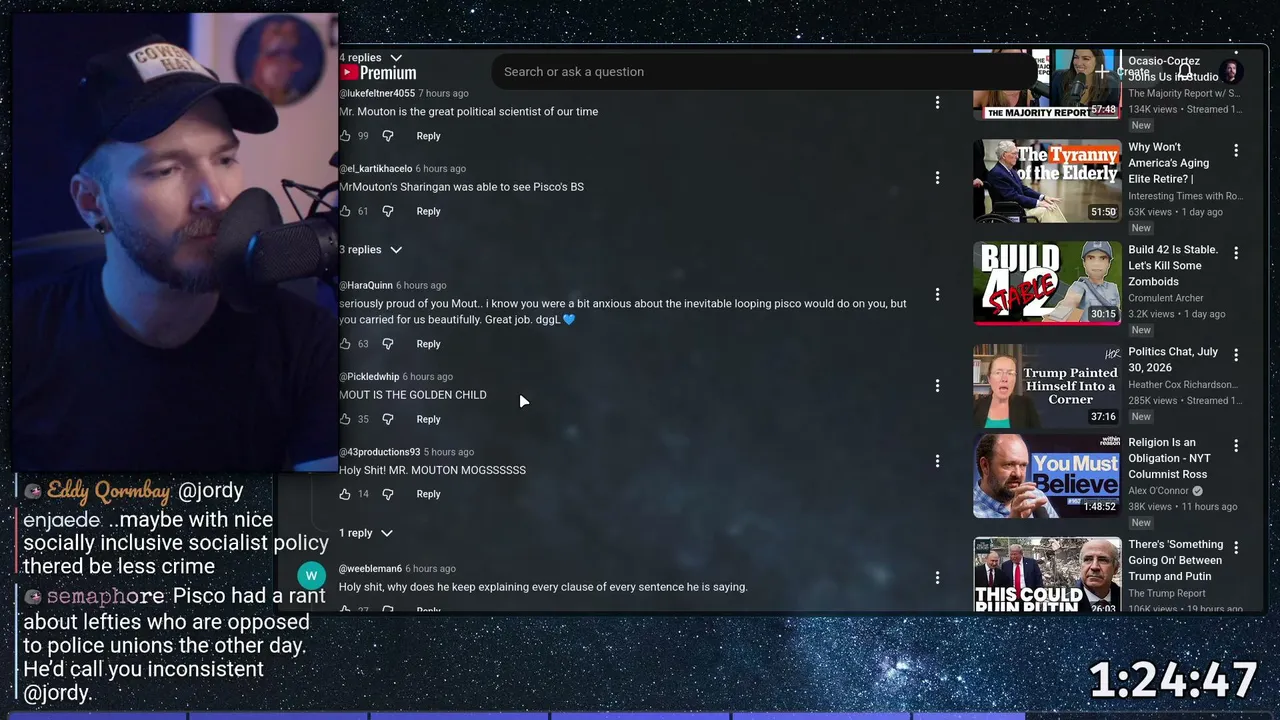Like the comment by @lukefeltner4055
Viewport: 1280px width, 720px height.
[345, 136]
